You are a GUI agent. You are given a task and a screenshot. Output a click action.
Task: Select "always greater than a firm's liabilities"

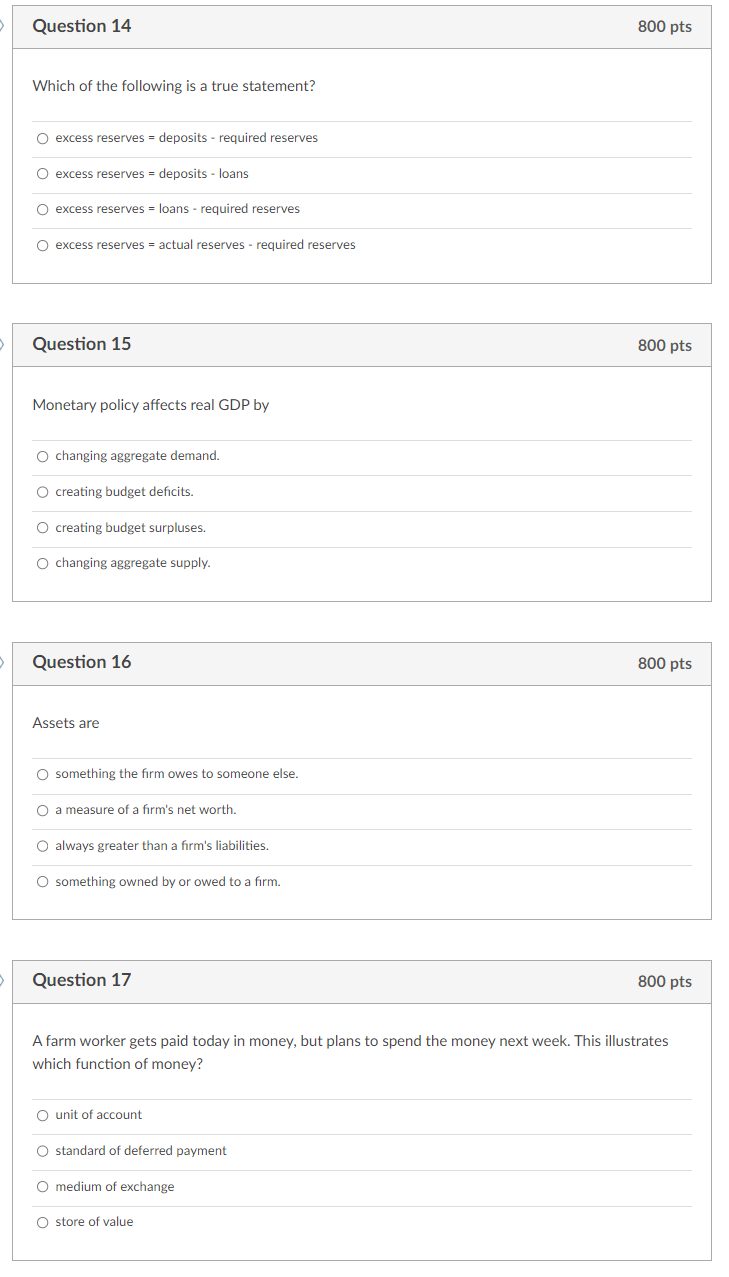pyautogui.click(x=42, y=846)
